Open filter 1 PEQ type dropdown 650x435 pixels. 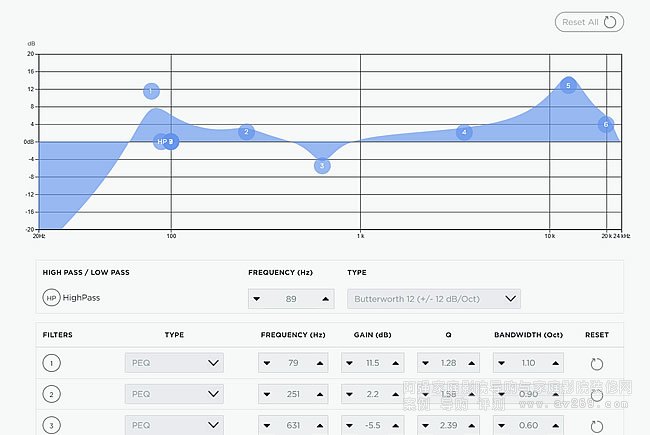174,364
